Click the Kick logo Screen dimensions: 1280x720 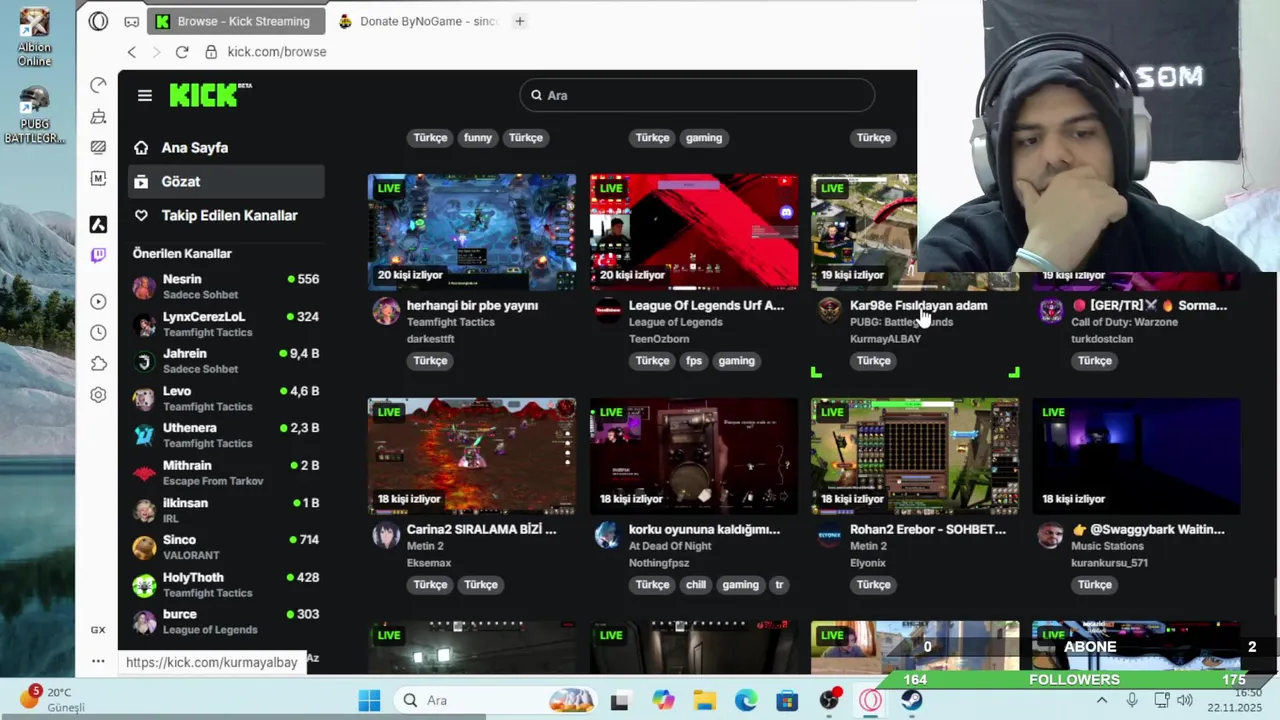(x=210, y=95)
